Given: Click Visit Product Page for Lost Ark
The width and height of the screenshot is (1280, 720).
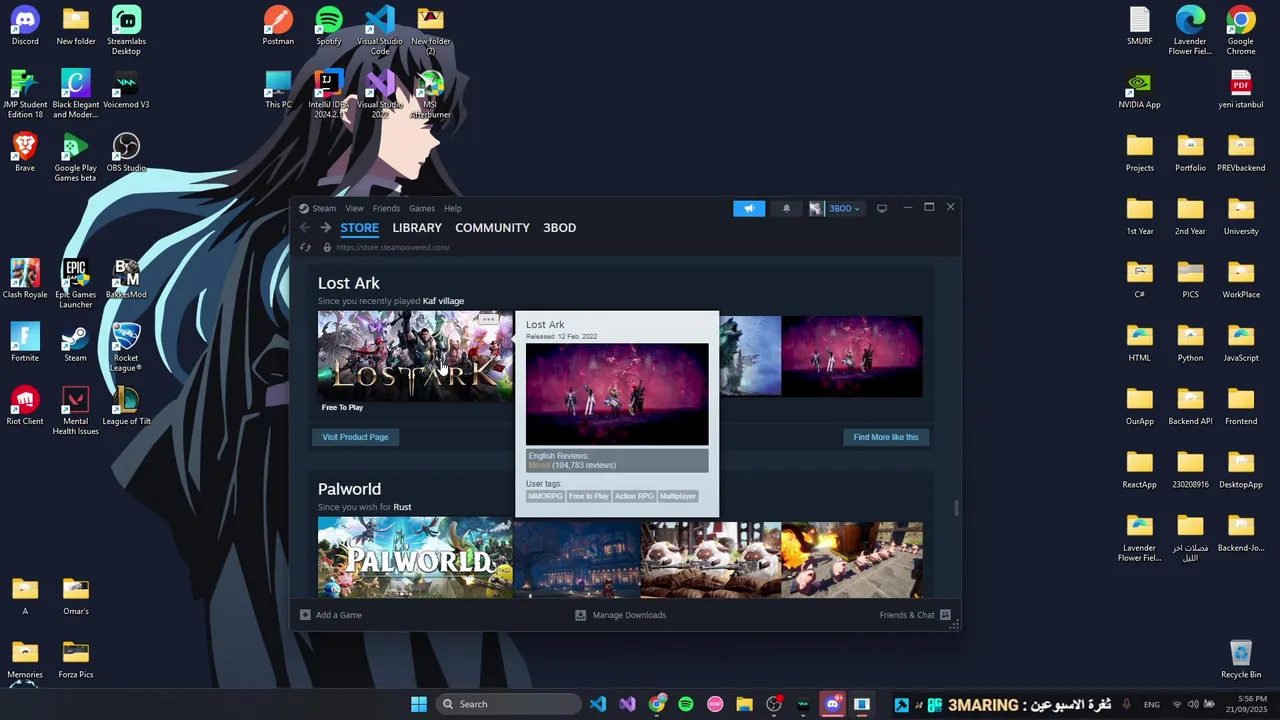Looking at the screenshot, I should pos(355,437).
